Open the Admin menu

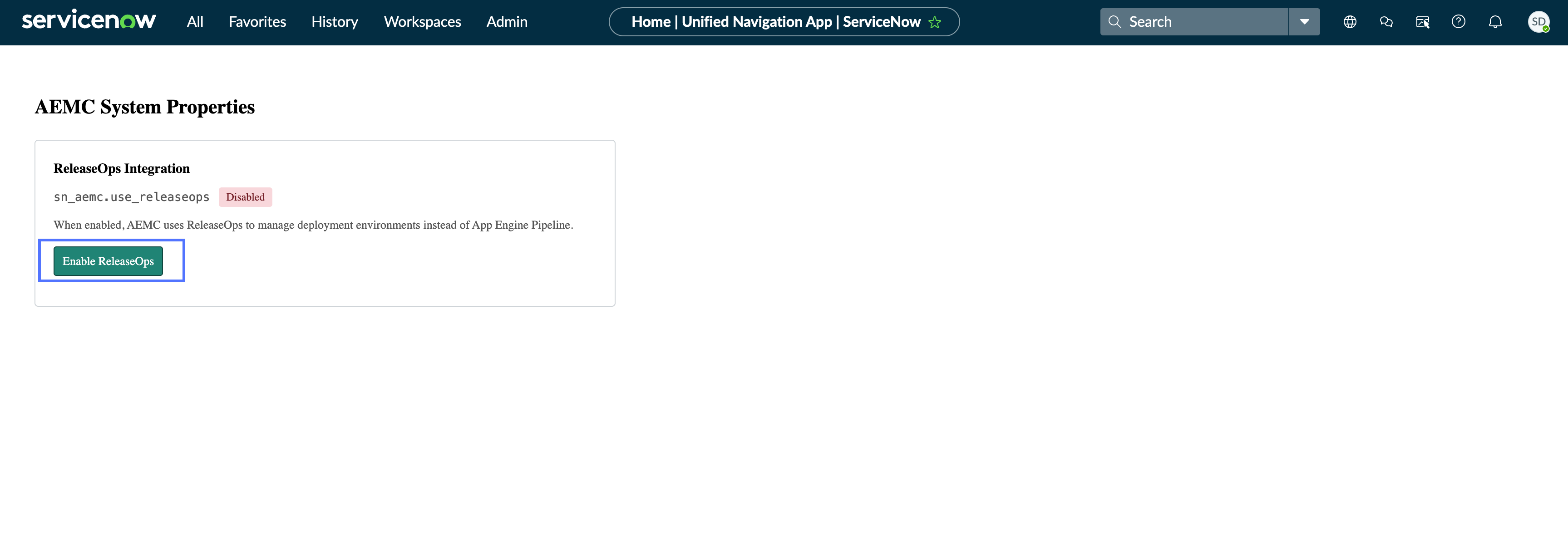click(507, 22)
